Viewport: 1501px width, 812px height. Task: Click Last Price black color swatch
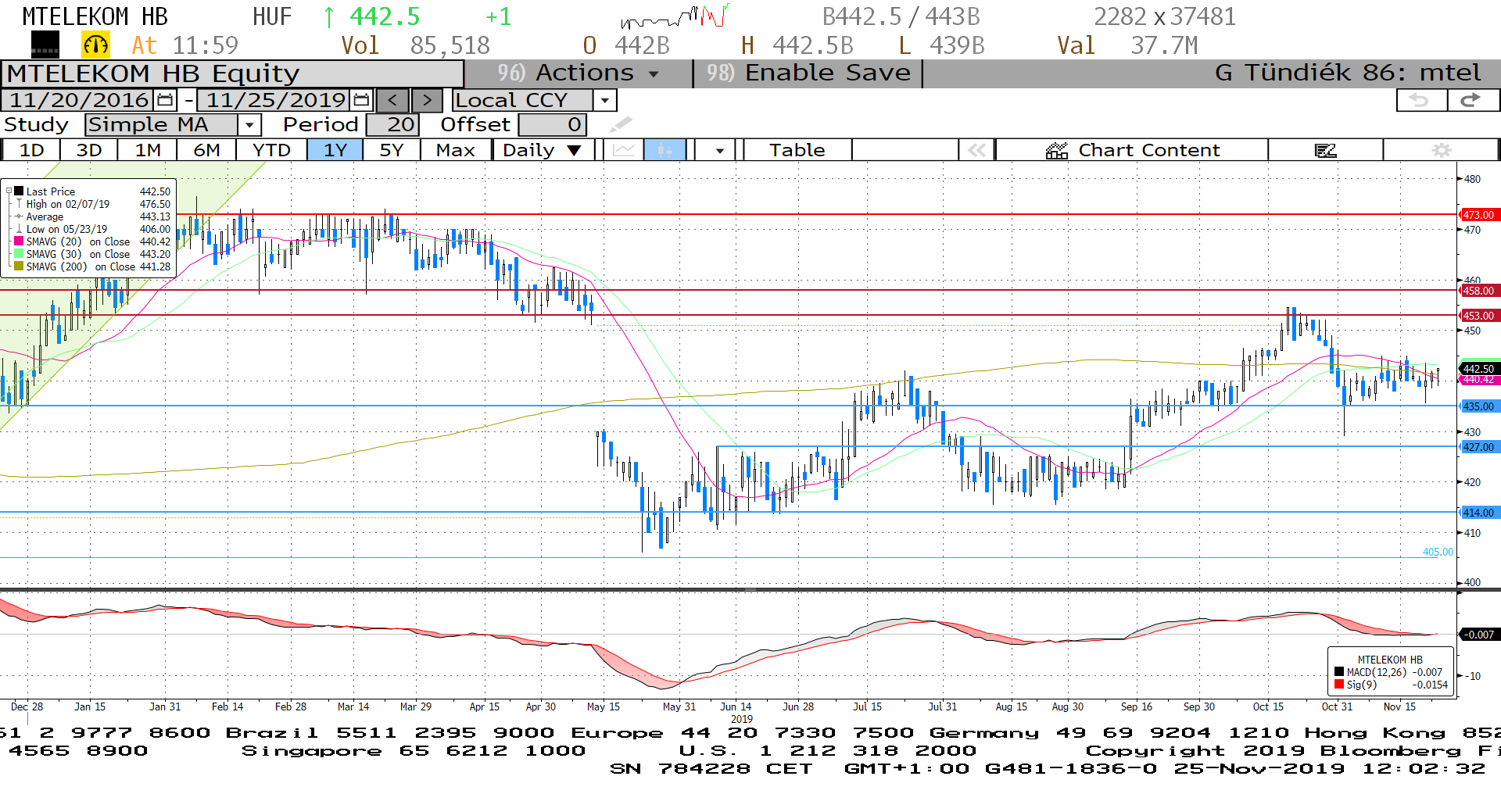pos(19,191)
